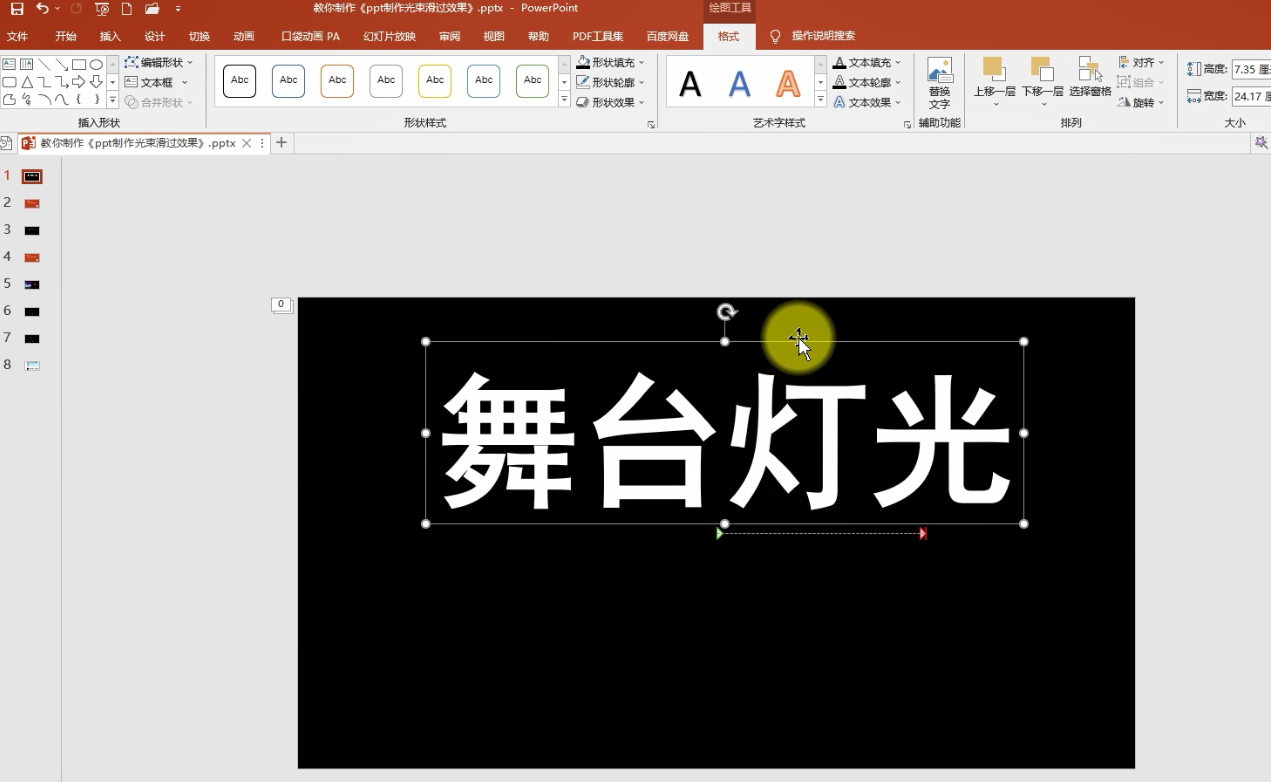
Task: Select the text box shape in shapes gallery
Action: 9,64
